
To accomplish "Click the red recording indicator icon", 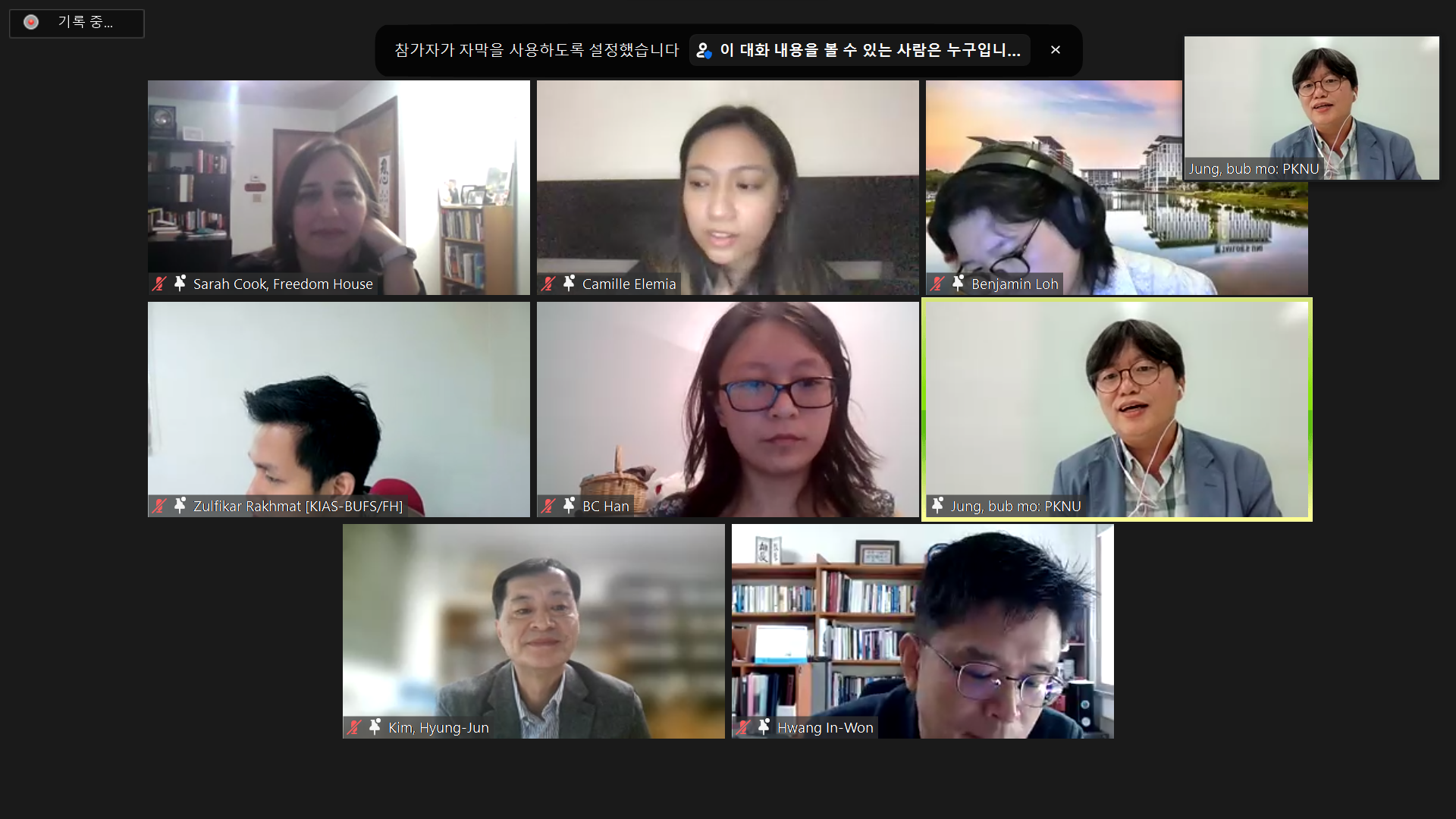I will click(31, 23).
